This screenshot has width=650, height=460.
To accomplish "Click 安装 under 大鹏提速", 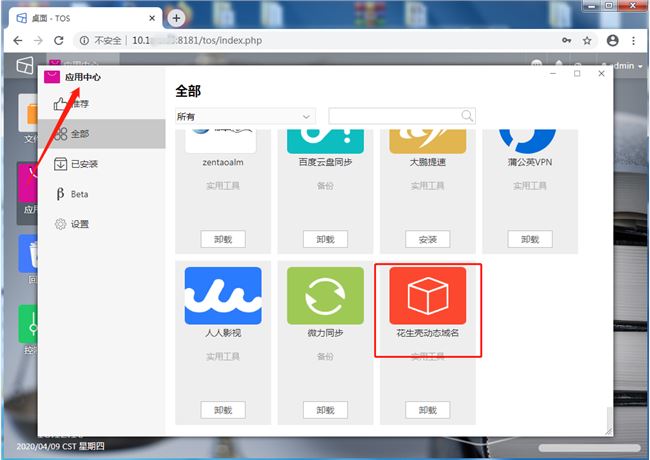I will pos(428,239).
